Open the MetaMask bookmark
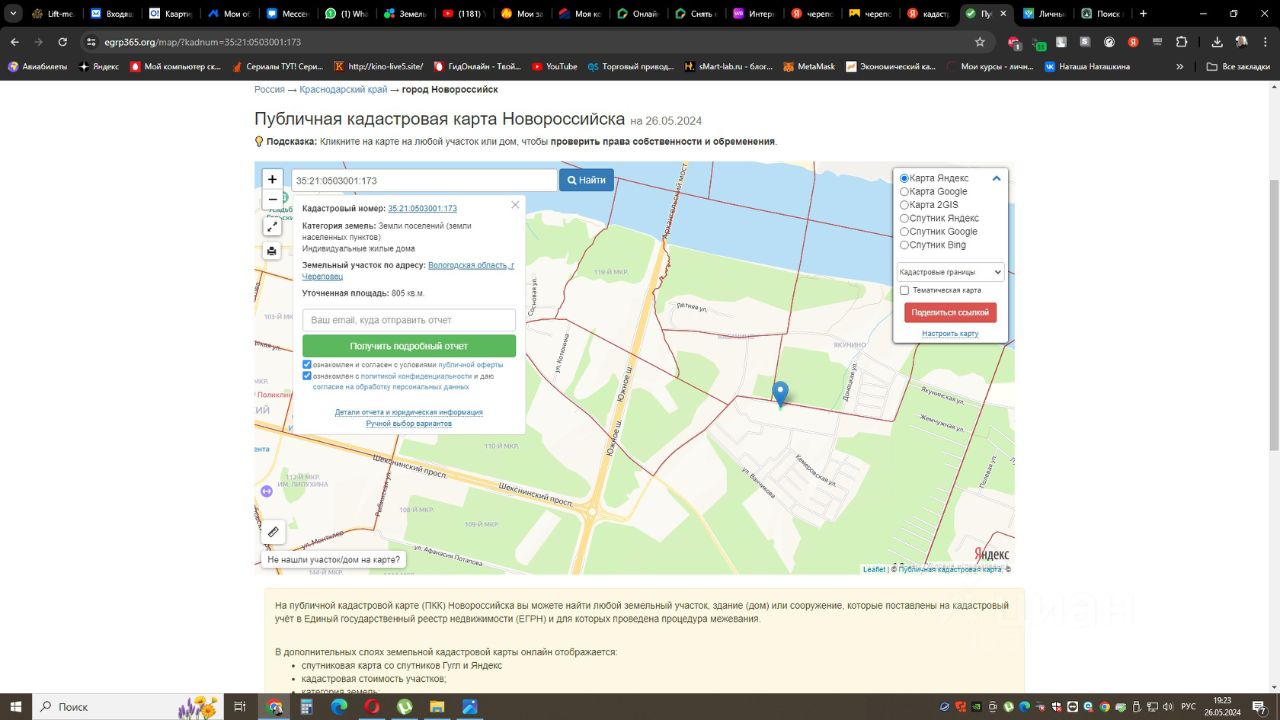 [809, 67]
